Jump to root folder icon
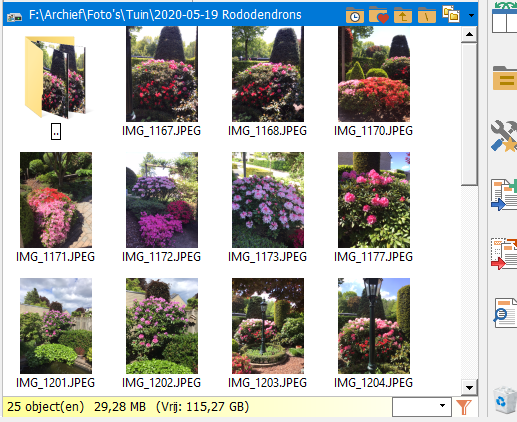This screenshot has width=517, height=422. [427, 15]
